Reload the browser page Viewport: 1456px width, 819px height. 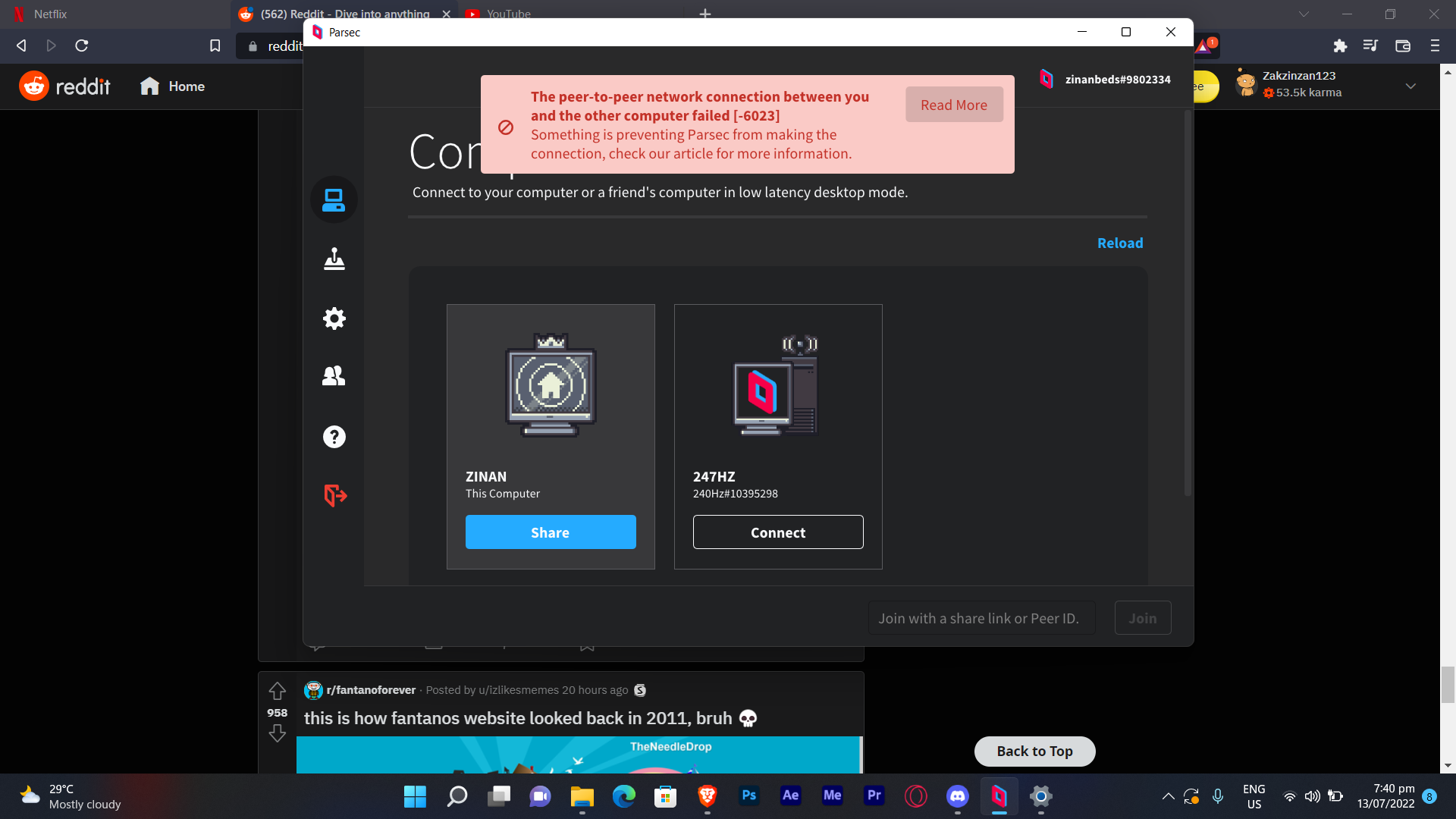(x=82, y=45)
